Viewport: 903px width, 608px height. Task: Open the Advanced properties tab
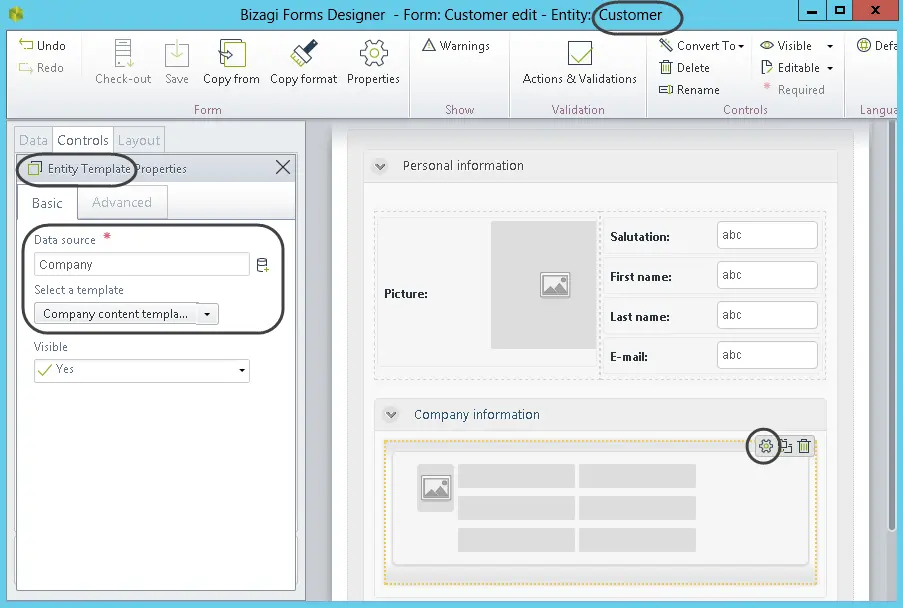[122, 202]
